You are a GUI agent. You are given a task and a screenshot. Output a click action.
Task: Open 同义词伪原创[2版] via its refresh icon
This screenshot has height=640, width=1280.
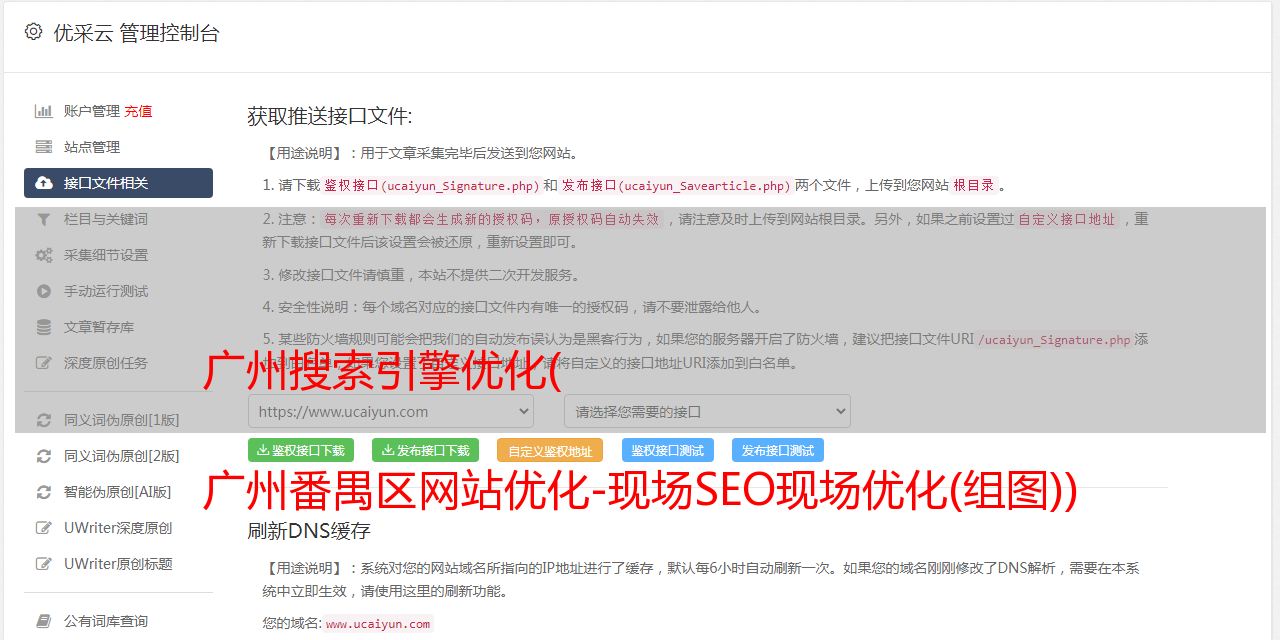[44, 456]
